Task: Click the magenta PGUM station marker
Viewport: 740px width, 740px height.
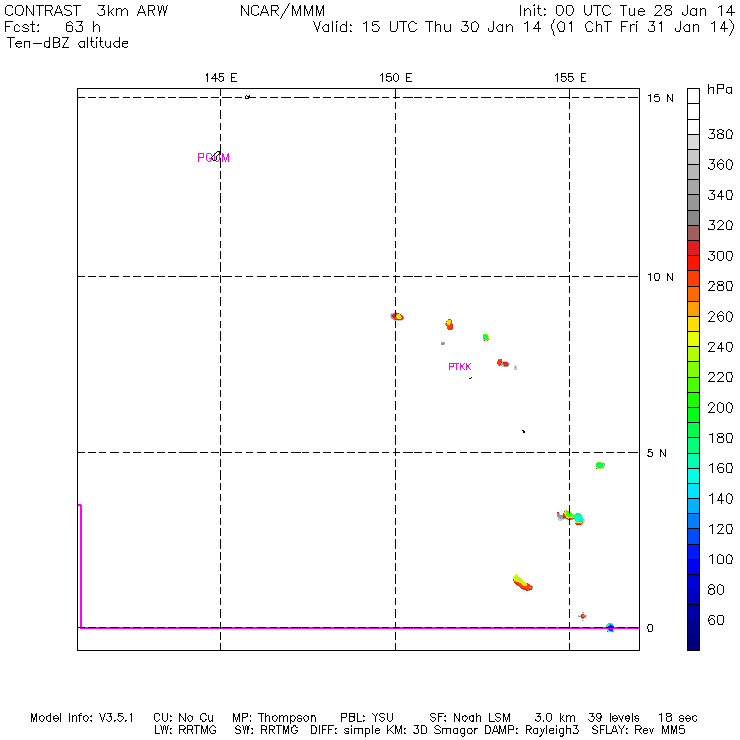Action: tap(213, 157)
